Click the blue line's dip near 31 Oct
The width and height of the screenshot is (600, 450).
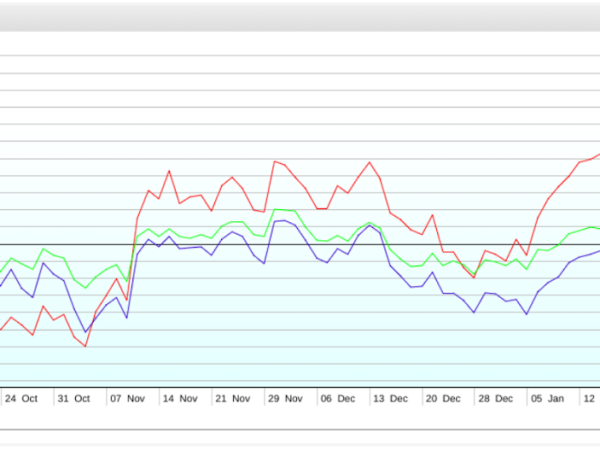click(85, 331)
